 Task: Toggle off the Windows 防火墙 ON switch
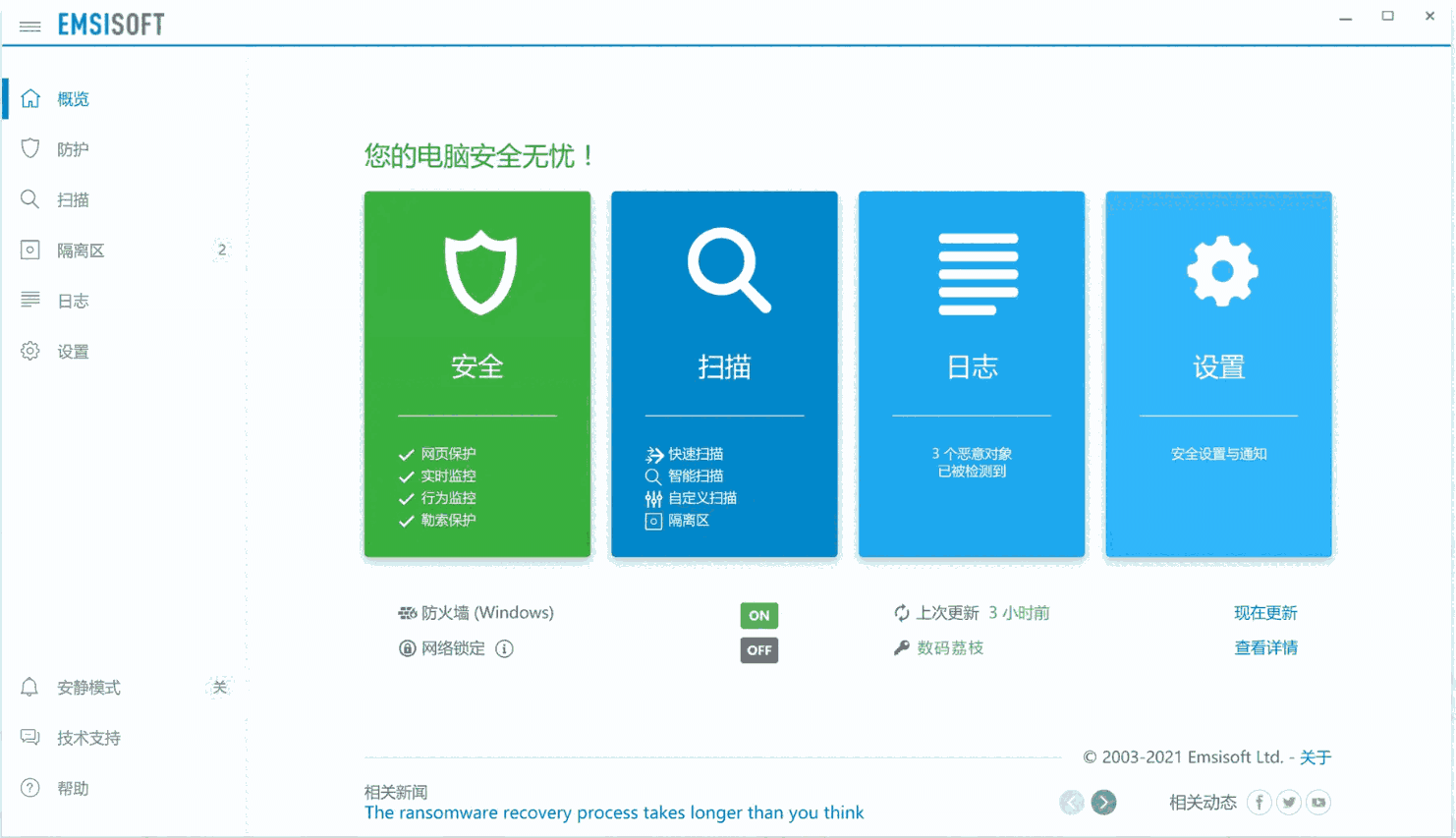758,615
